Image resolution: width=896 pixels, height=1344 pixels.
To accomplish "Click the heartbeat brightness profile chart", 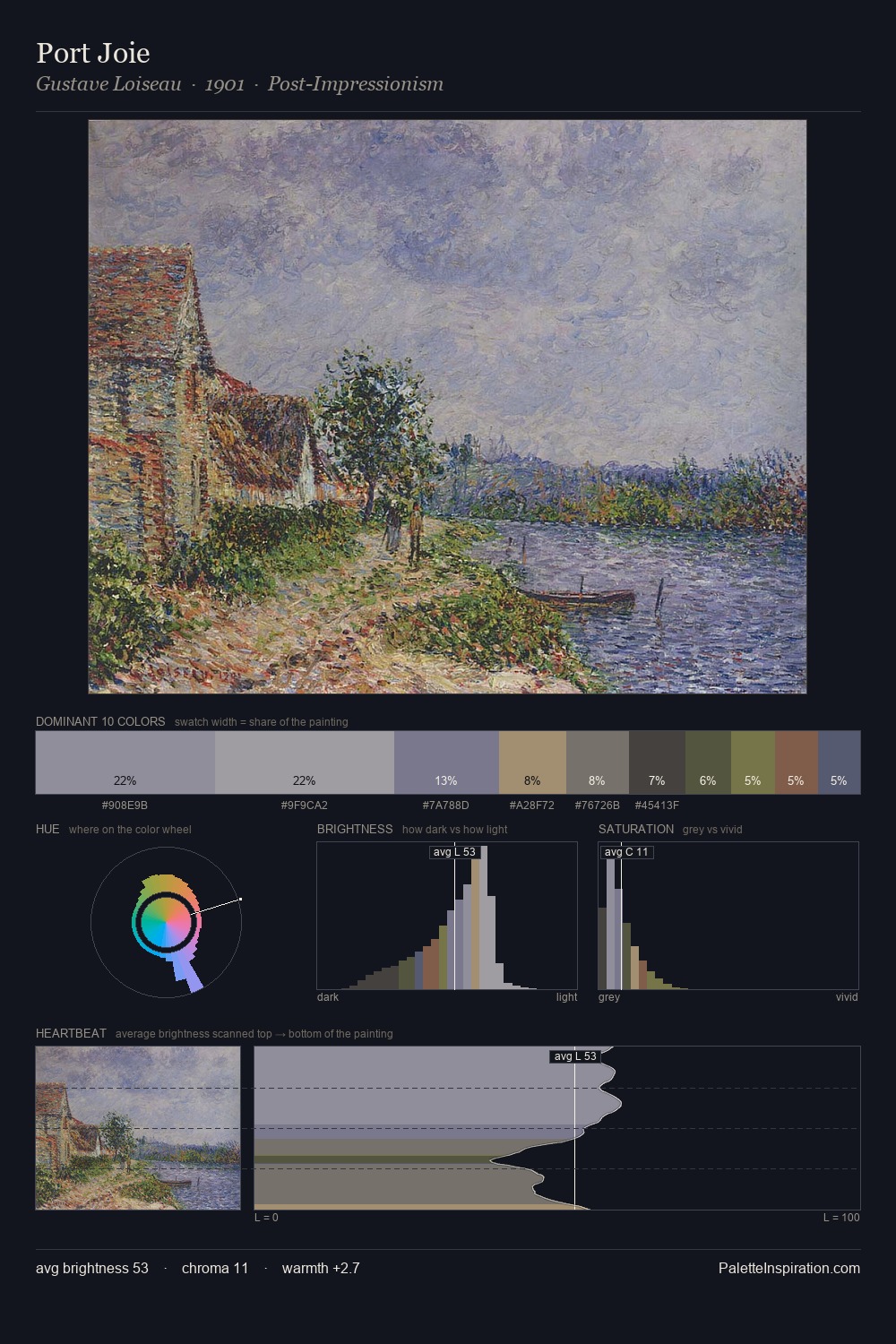I will tap(557, 1128).
